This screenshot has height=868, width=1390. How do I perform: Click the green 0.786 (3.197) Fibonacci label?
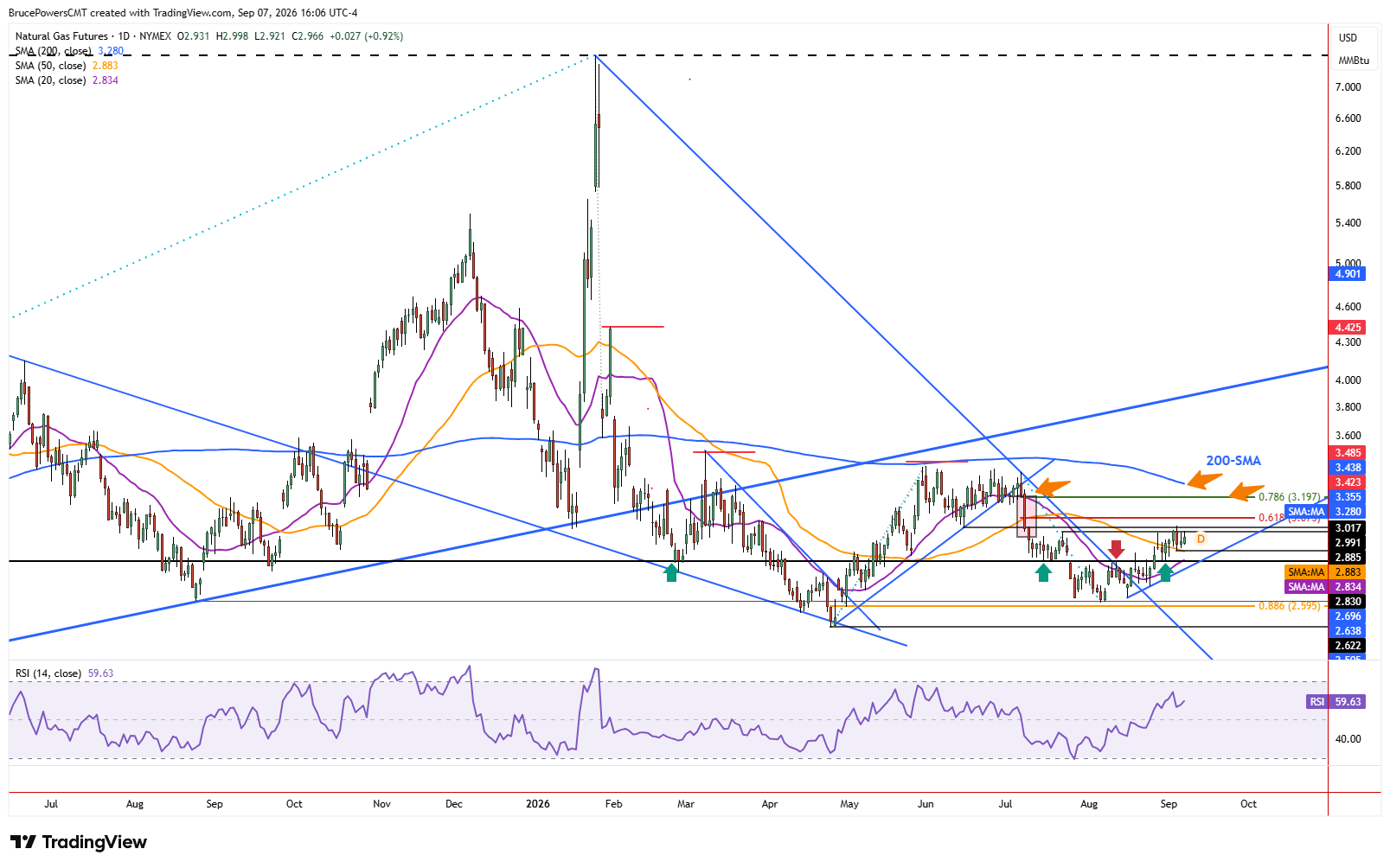click(1289, 497)
